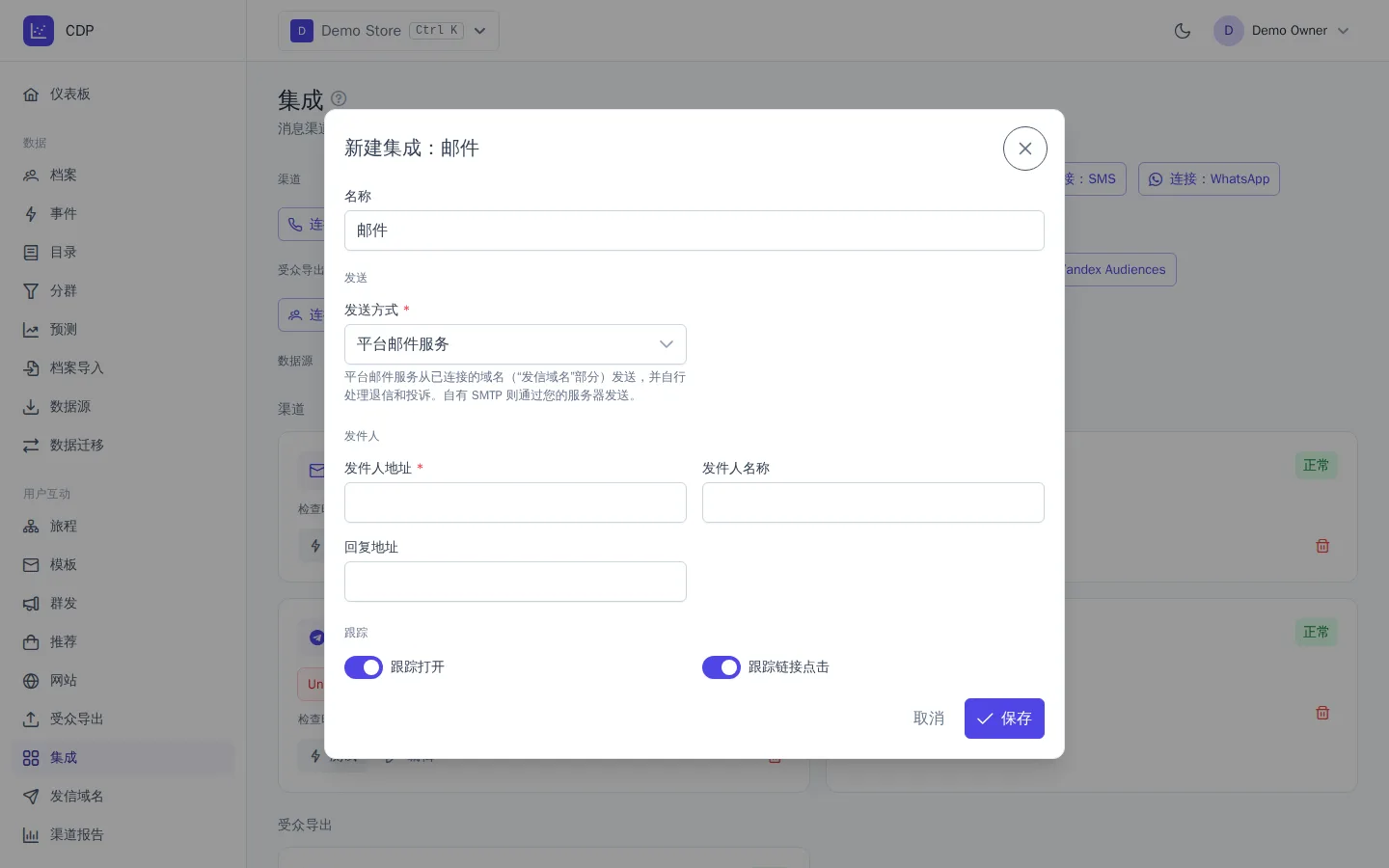Image resolution: width=1389 pixels, height=868 pixels.
Task: Click the 网站 globe icon
Action: pos(31,681)
